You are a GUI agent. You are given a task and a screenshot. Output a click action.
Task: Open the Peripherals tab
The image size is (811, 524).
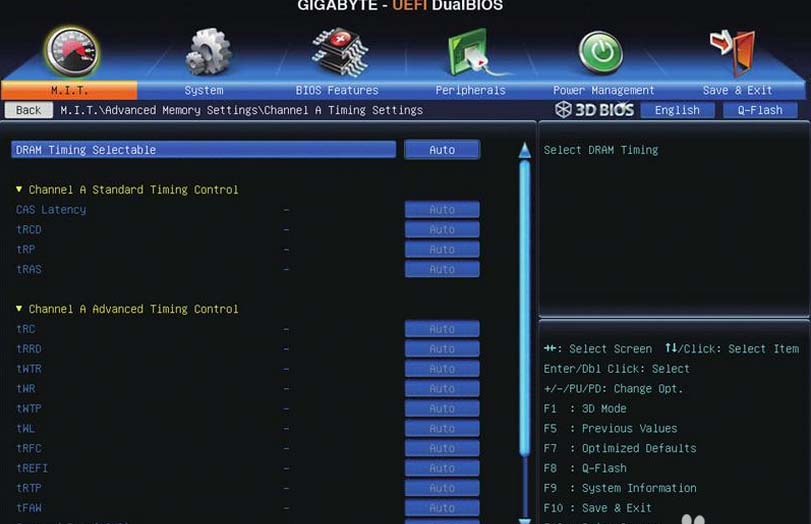470,91
